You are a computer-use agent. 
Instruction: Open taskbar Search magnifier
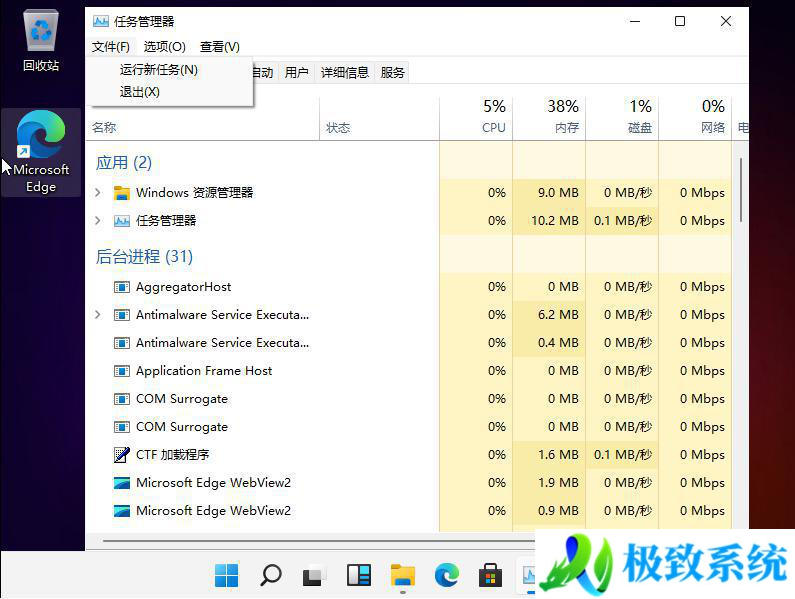(271, 575)
